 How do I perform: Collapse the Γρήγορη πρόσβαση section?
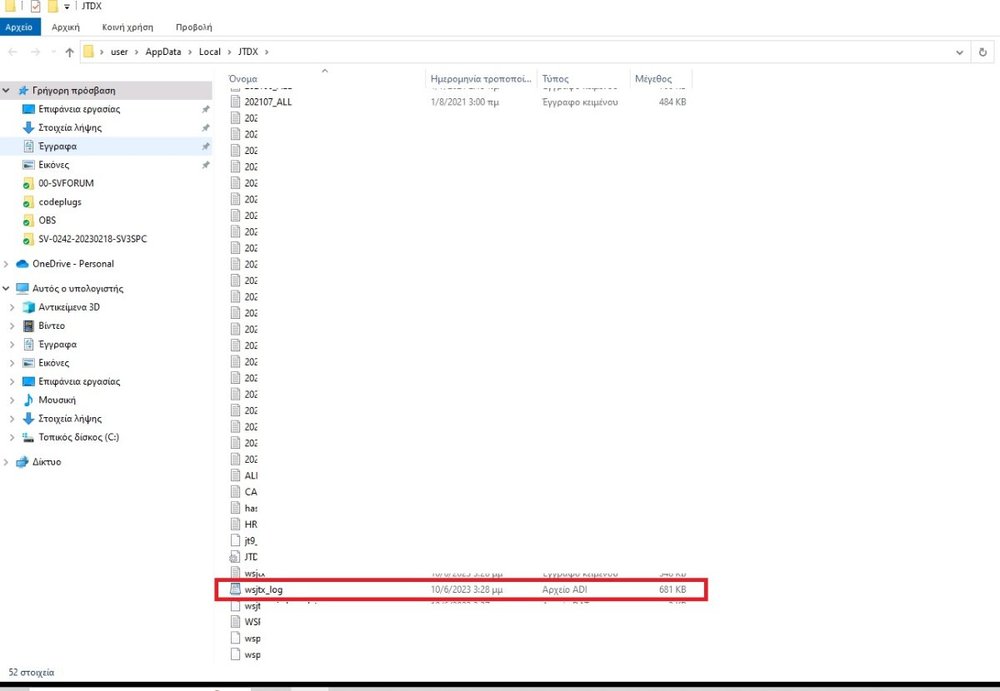[x=8, y=90]
